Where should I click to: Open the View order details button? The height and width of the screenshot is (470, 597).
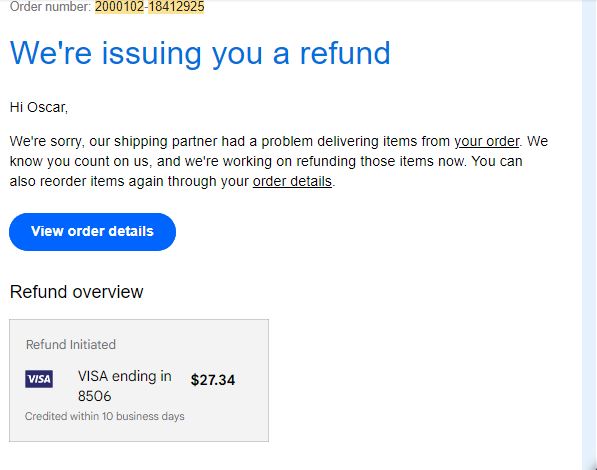tap(93, 232)
